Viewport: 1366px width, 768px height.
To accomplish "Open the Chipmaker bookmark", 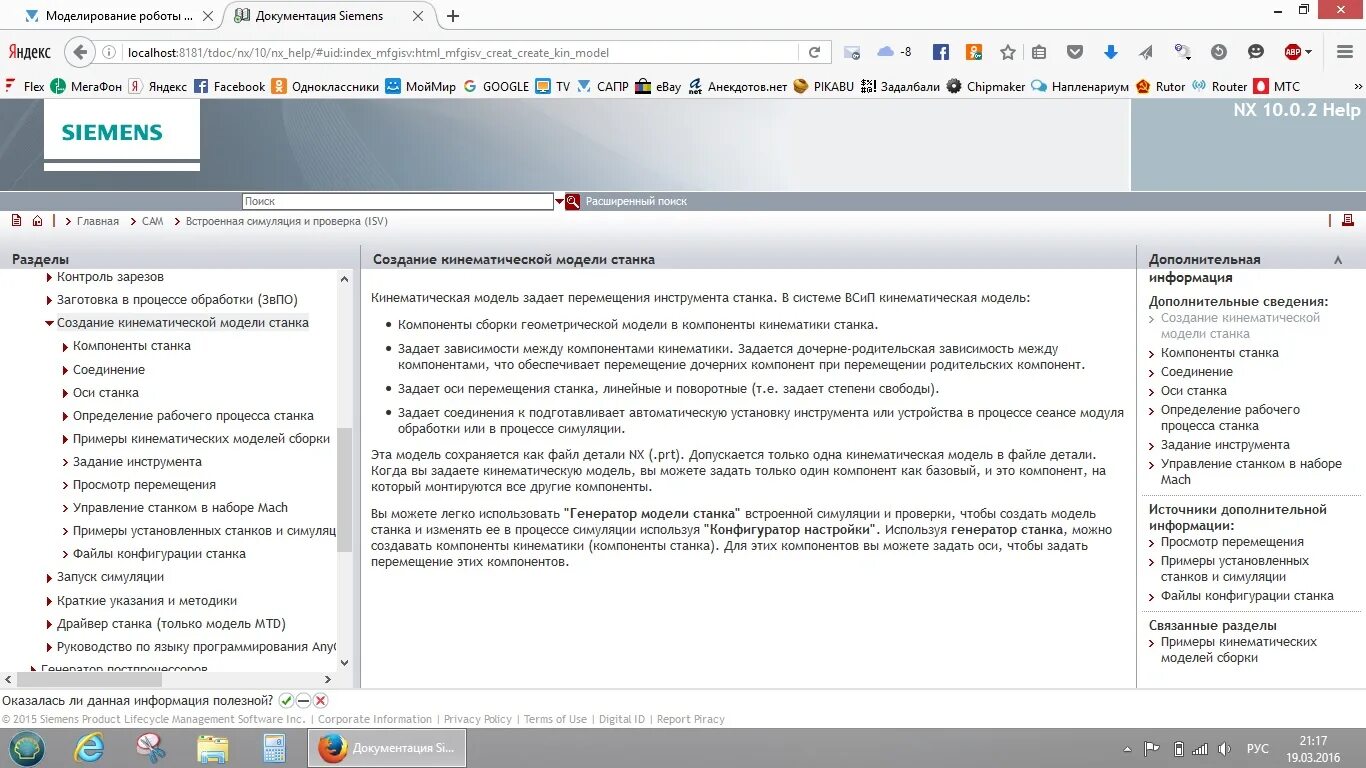I will tap(986, 87).
